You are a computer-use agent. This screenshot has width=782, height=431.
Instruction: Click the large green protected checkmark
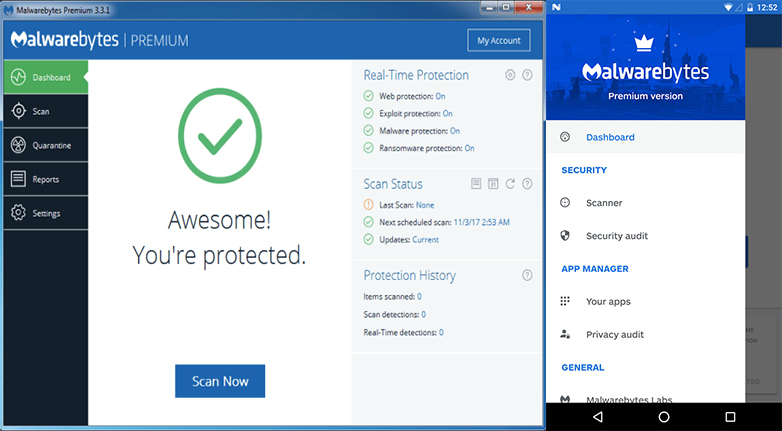pos(220,136)
